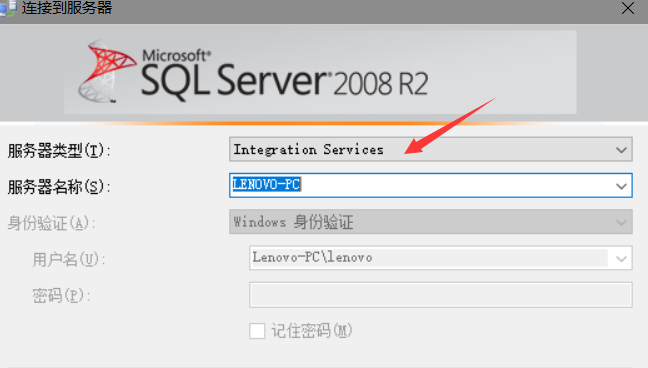
Task: Close the 连接到服务器 dialog
Action: (627, 8)
